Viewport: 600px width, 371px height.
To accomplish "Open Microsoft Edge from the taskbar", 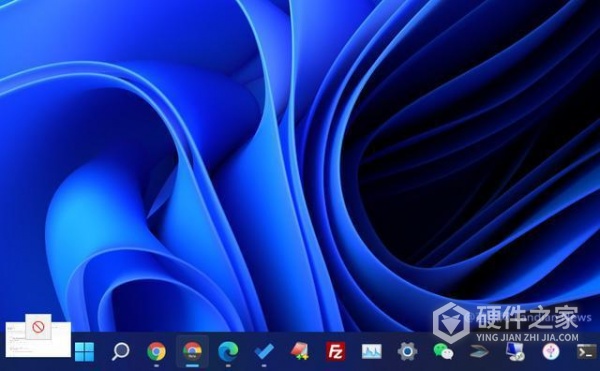I will [228, 351].
